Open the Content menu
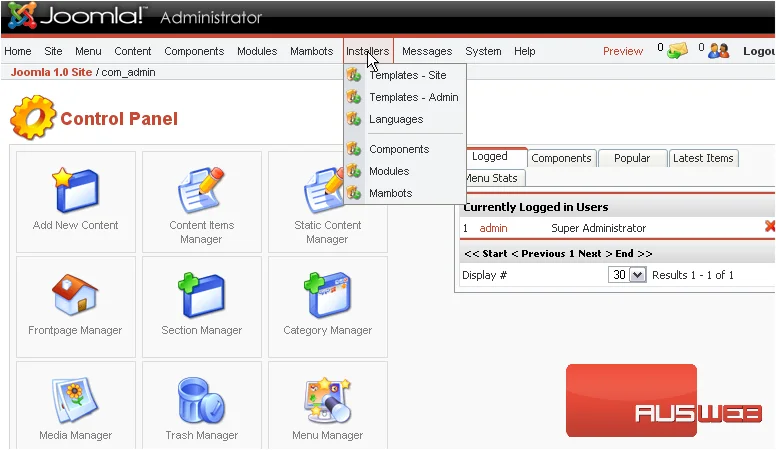Viewport: 776px width, 450px height. pos(133,51)
